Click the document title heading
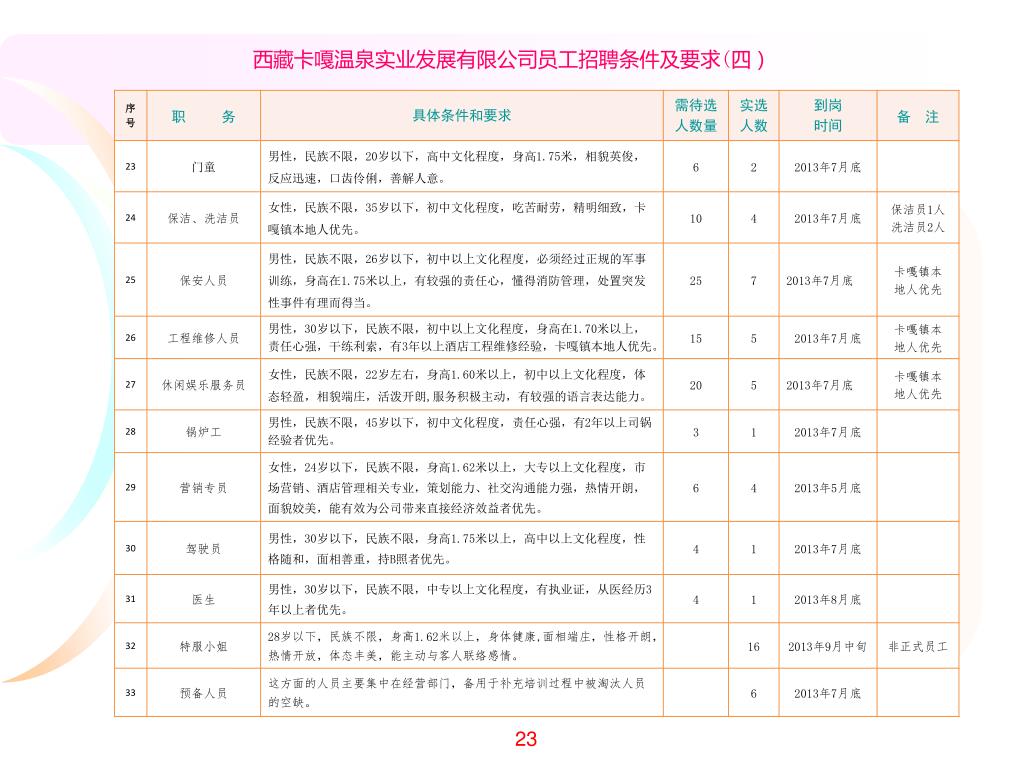Image resolution: width=1024 pixels, height=768 pixels. coord(508,60)
